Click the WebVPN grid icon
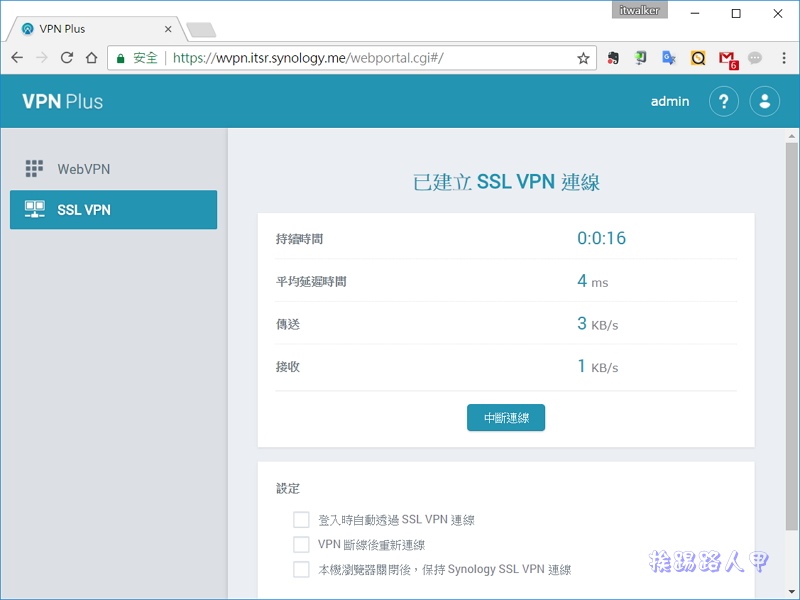The height and width of the screenshot is (600, 800). pos(34,168)
